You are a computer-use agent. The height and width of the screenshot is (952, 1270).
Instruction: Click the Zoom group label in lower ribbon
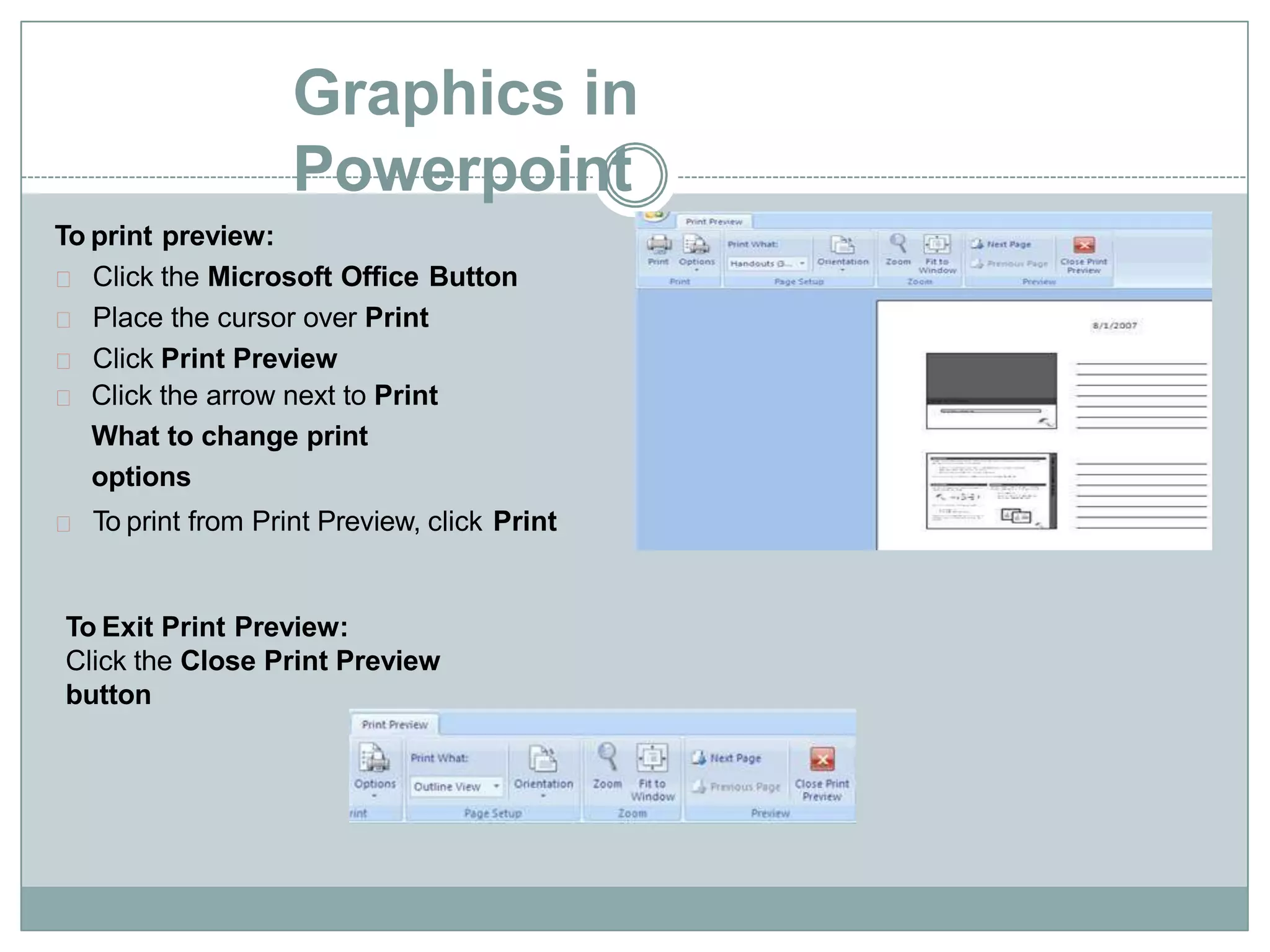click(632, 813)
